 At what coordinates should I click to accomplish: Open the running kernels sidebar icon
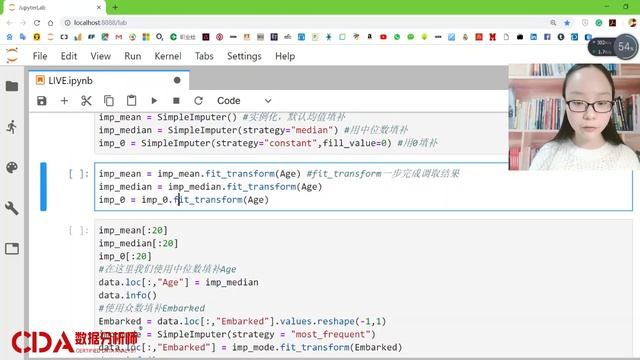(12, 127)
